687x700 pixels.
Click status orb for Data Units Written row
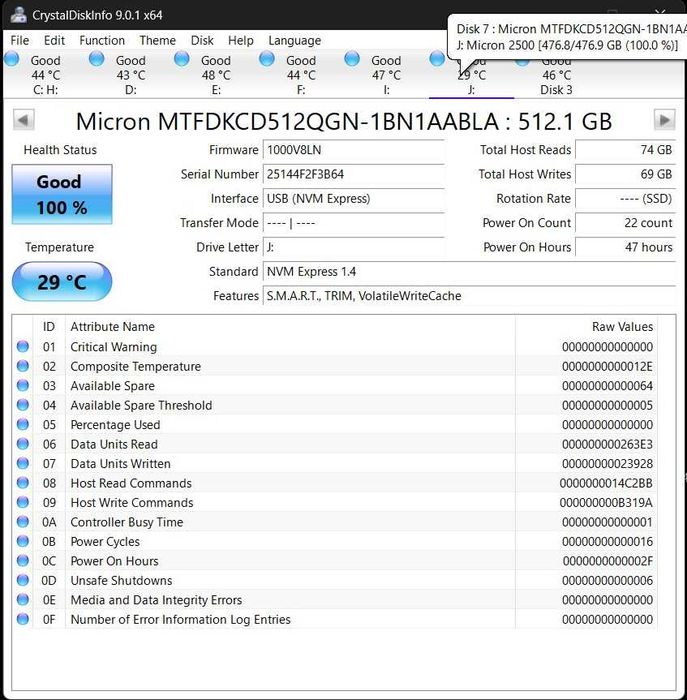tap(23, 463)
